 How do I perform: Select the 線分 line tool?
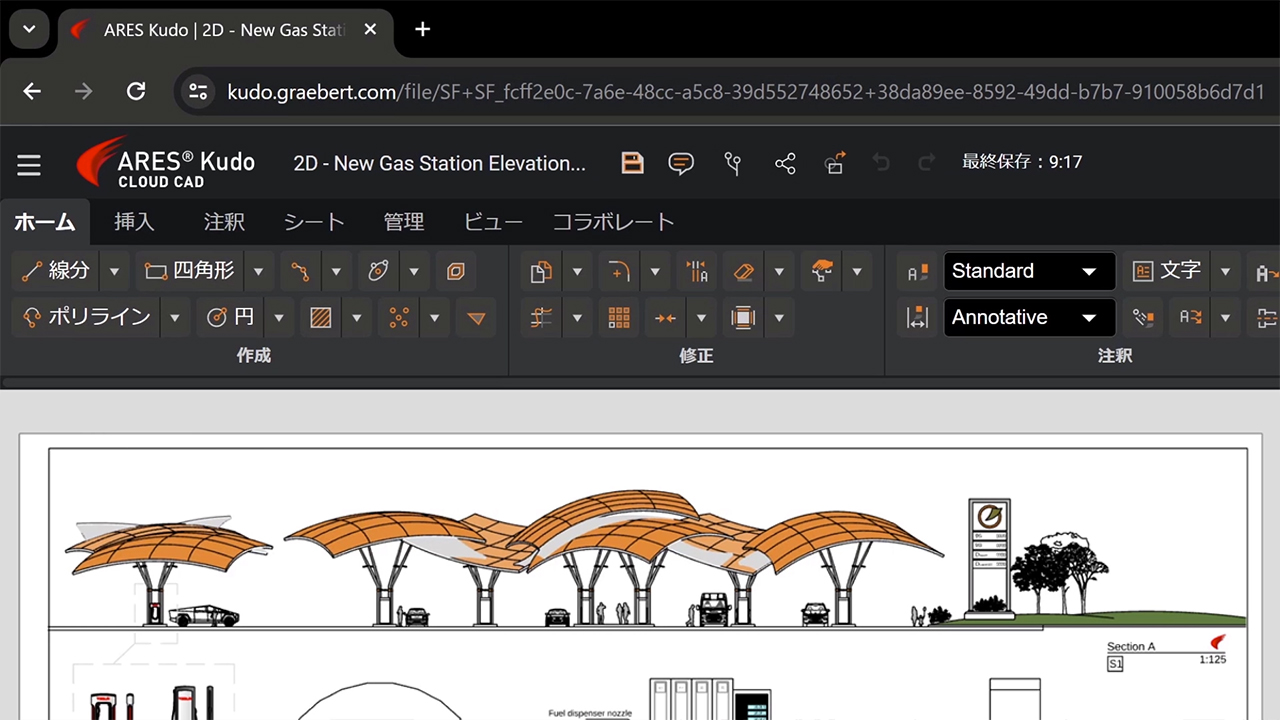point(57,271)
